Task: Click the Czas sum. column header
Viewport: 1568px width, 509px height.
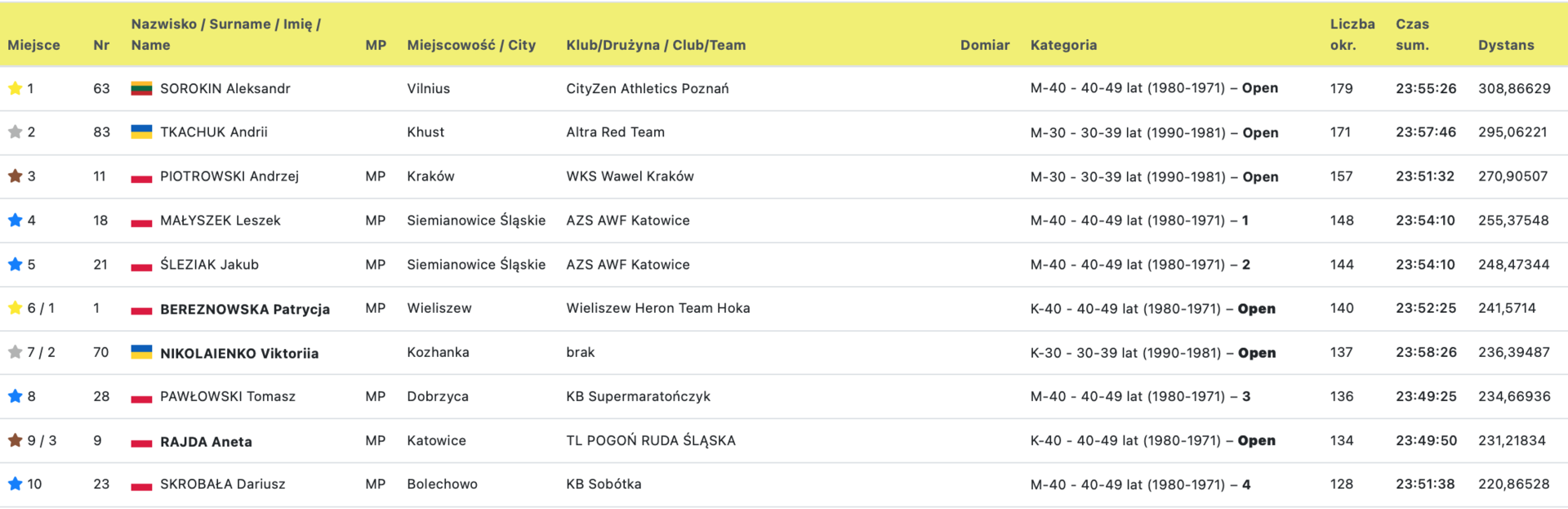Action: (1413, 34)
